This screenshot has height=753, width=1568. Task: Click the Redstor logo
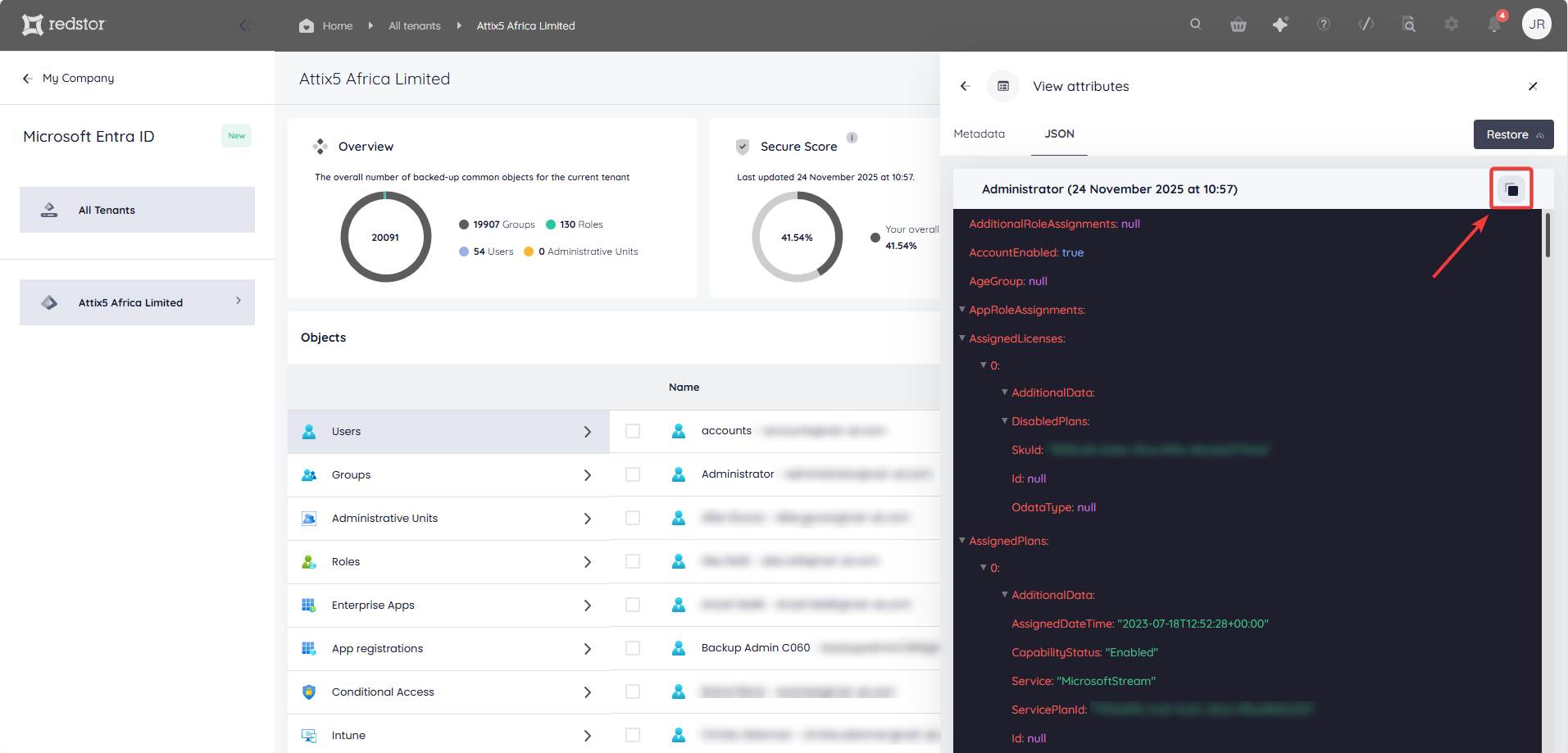[64, 25]
